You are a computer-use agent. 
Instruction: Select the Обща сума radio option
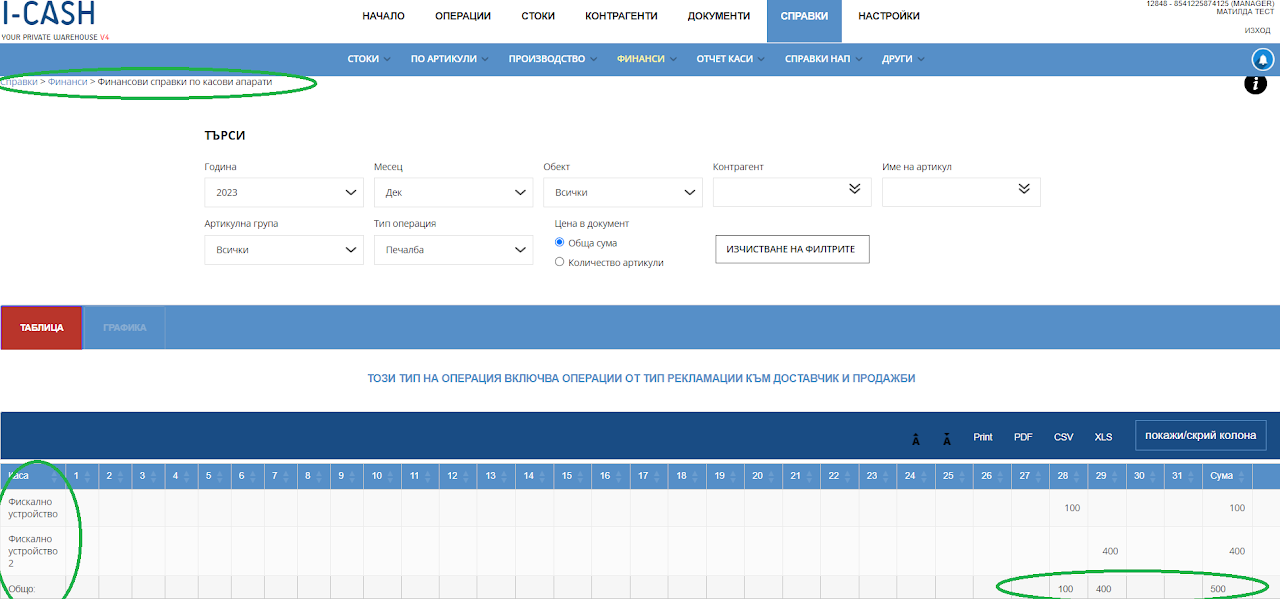[x=560, y=243]
